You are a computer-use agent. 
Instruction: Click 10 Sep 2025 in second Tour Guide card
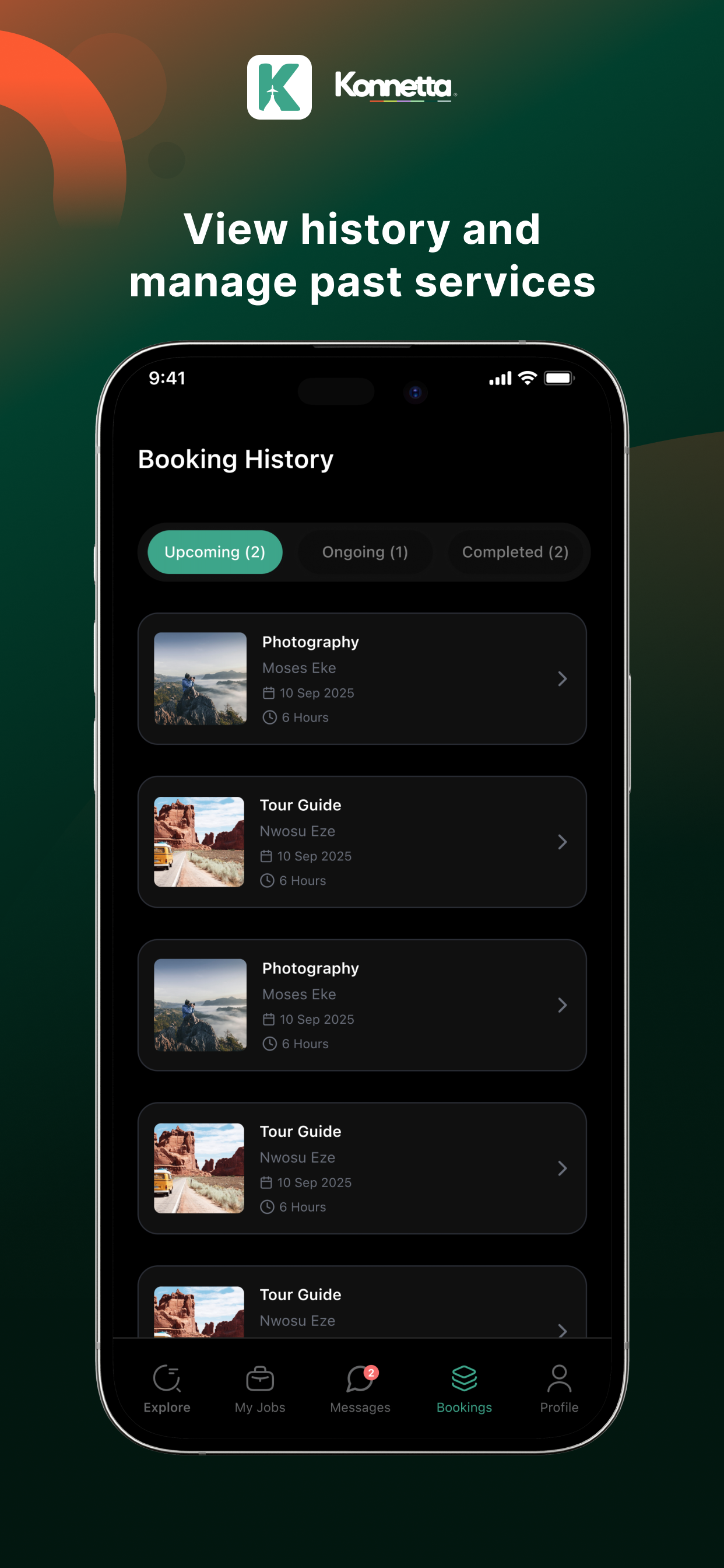[315, 1182]
